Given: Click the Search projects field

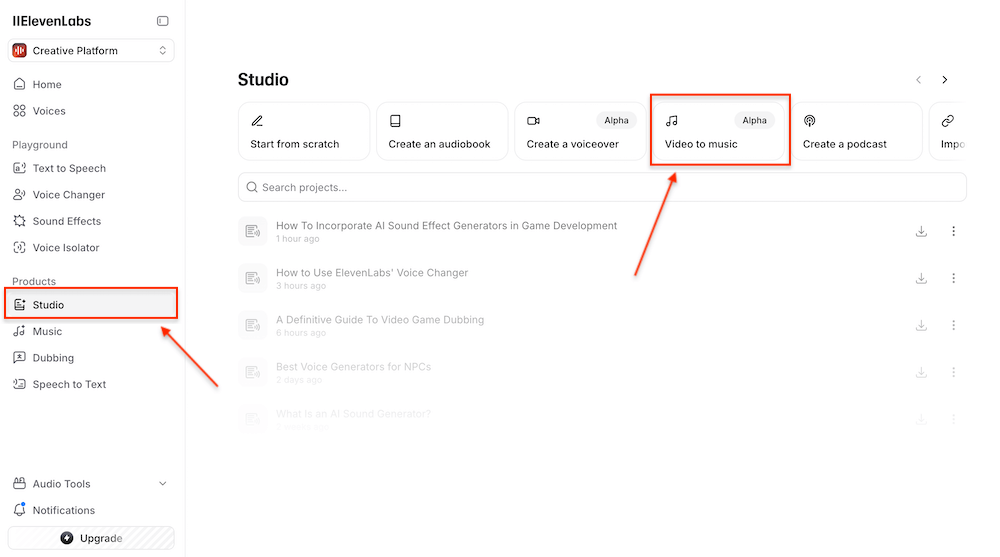Looking at the screenshot, I should (602, 188).
